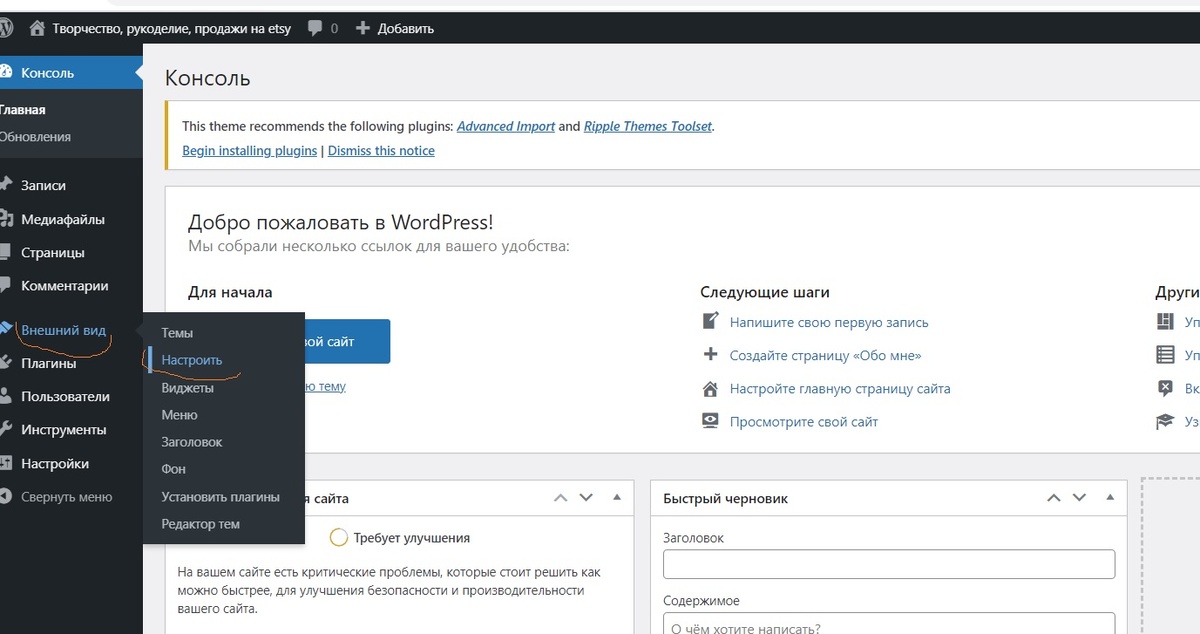
Task: Open Меню in appearance submenu
Action: click(179, 414)
